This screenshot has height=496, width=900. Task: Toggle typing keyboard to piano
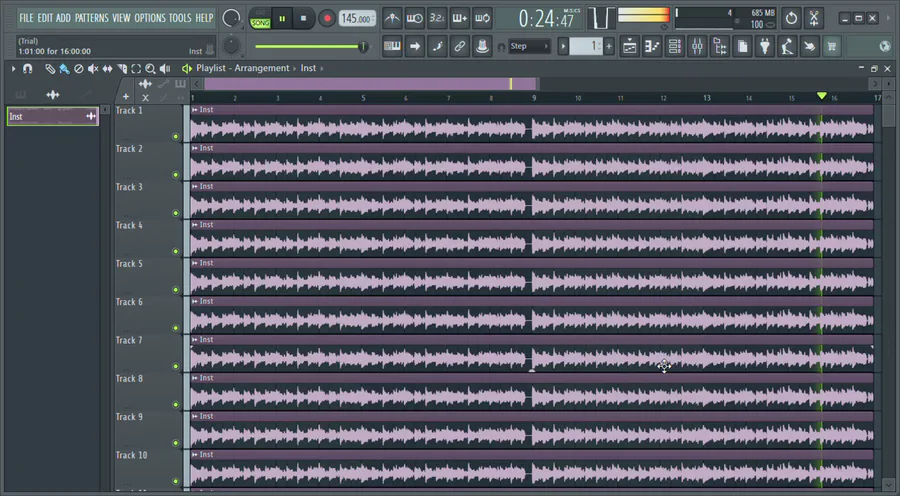coord(392,46)
